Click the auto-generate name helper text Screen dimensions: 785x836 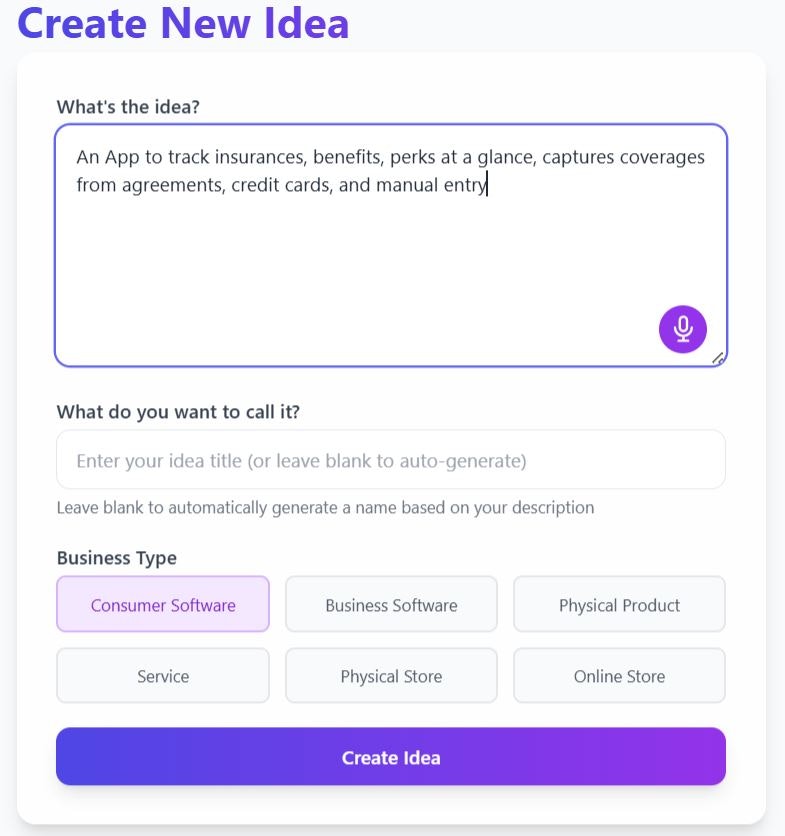pos(325,507)
